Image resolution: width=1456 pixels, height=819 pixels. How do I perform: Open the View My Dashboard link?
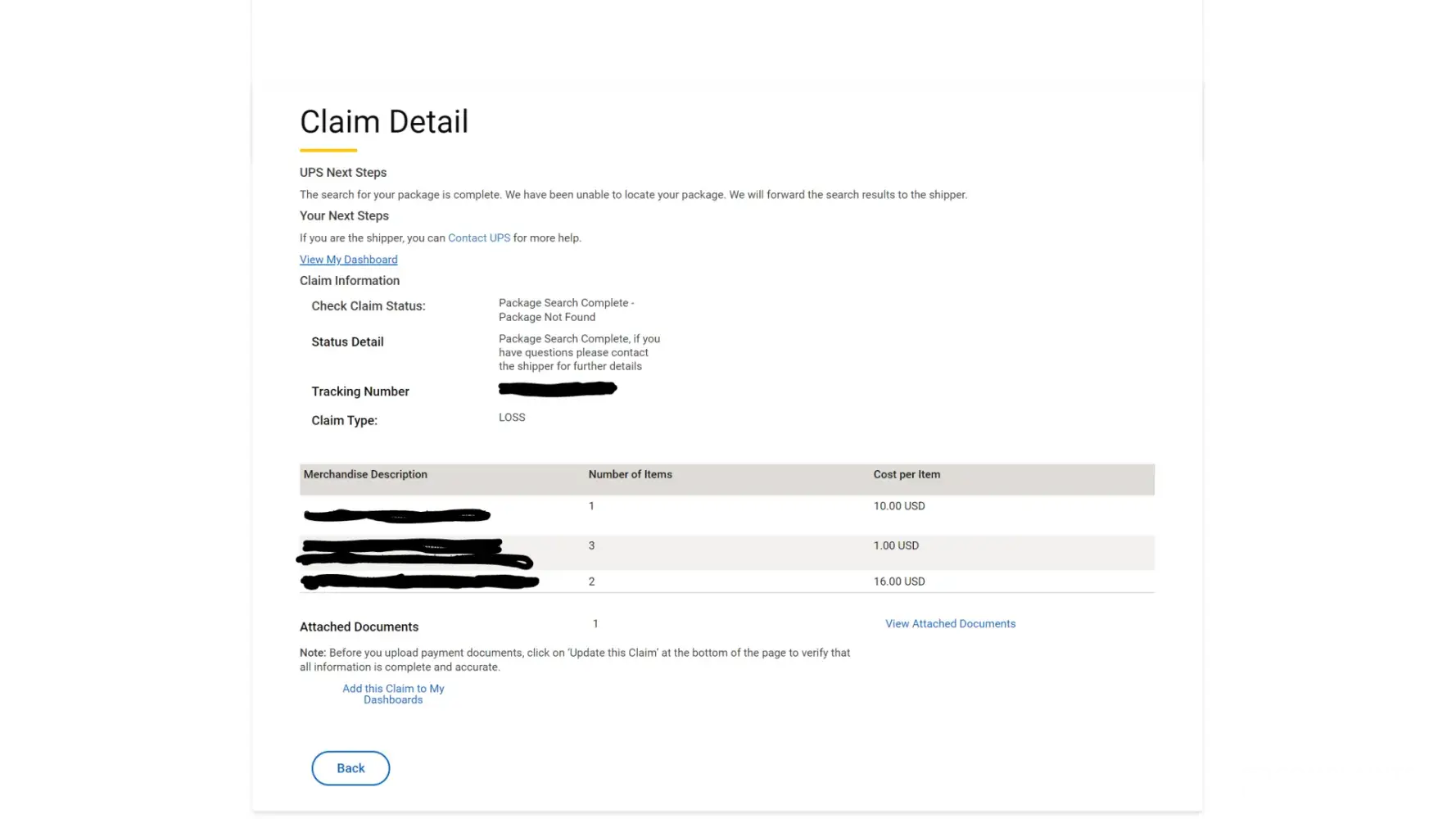coord(348,260)
